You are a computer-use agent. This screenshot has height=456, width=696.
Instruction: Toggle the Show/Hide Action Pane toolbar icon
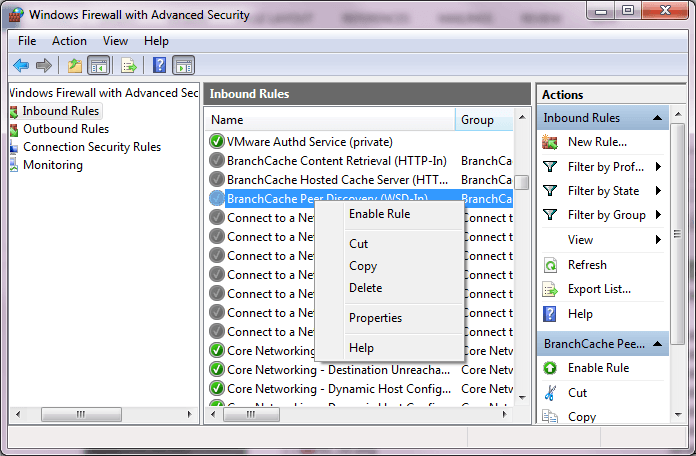pos(183,66)
